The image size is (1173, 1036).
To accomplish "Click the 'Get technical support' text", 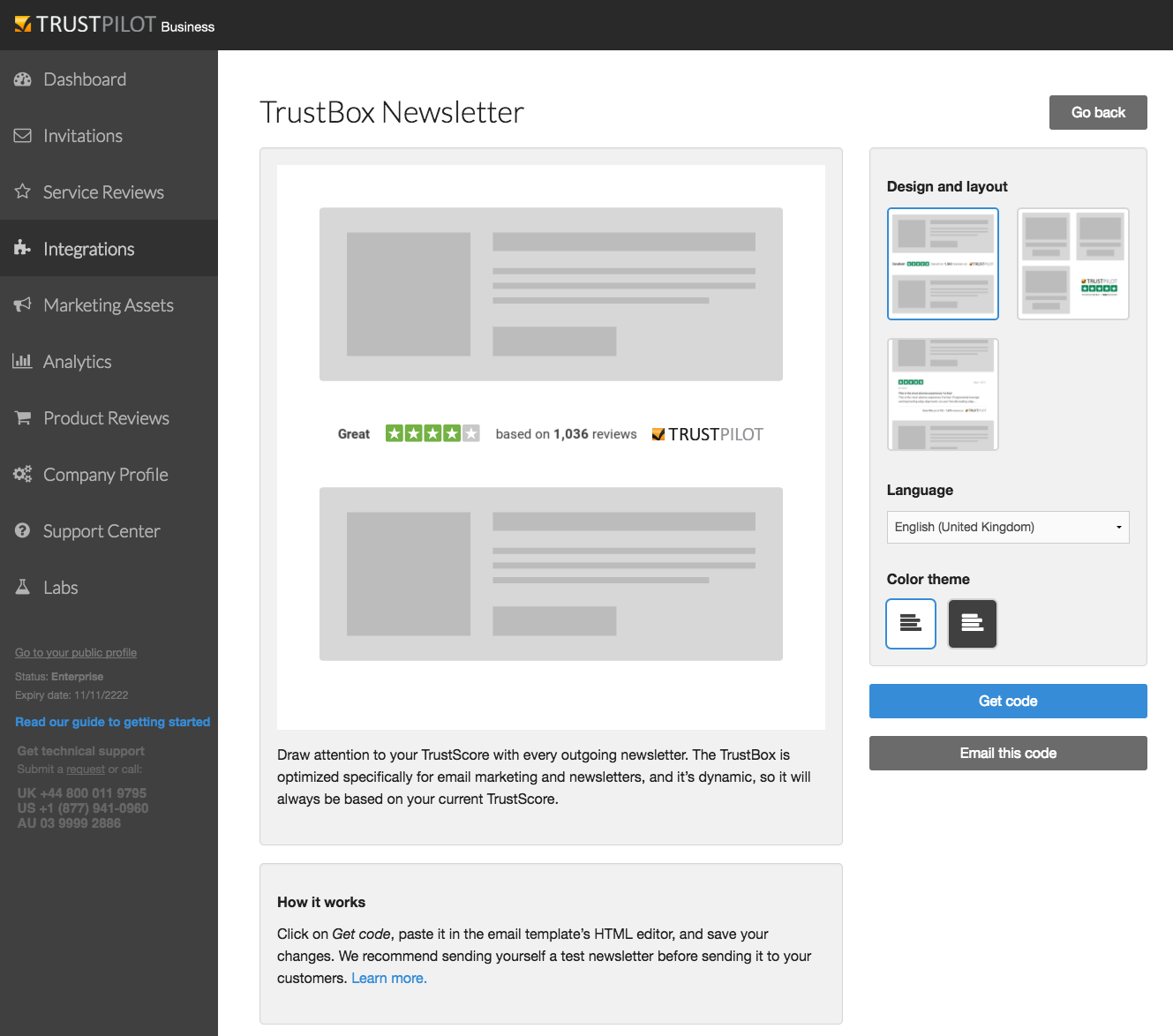I will tap(81, 751).
